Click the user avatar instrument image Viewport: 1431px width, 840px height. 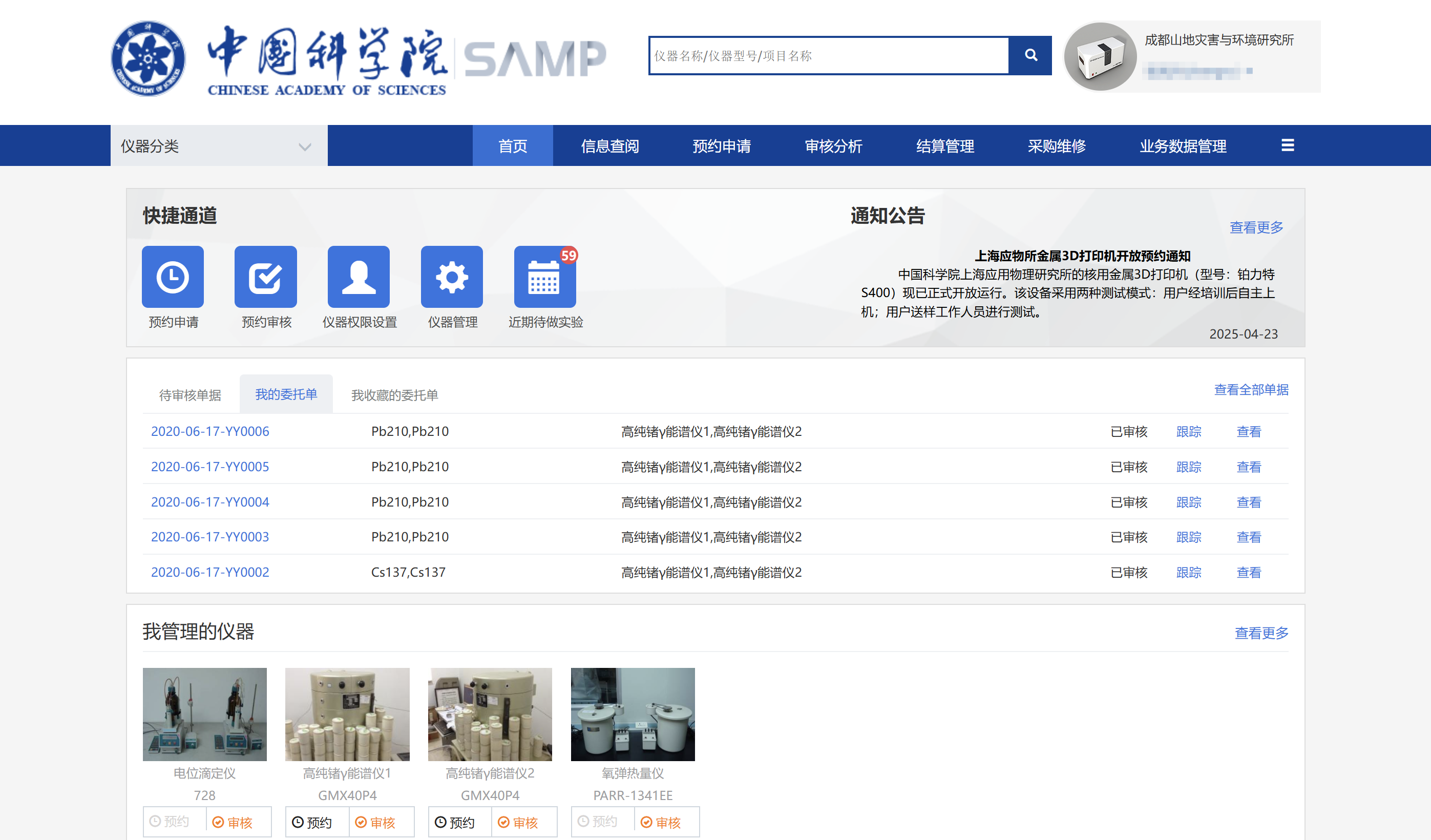tap(1100, 57)
